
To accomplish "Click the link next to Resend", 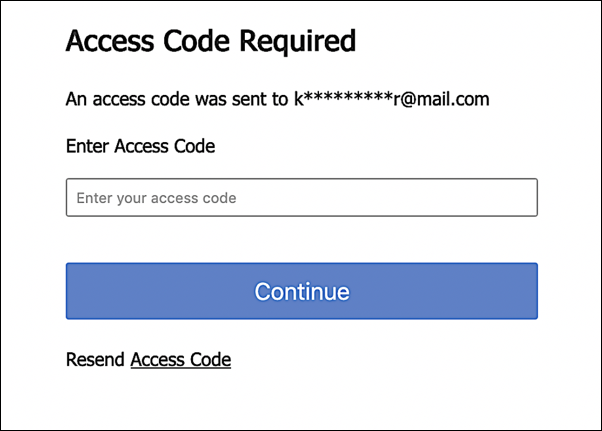I will (180, 359).
